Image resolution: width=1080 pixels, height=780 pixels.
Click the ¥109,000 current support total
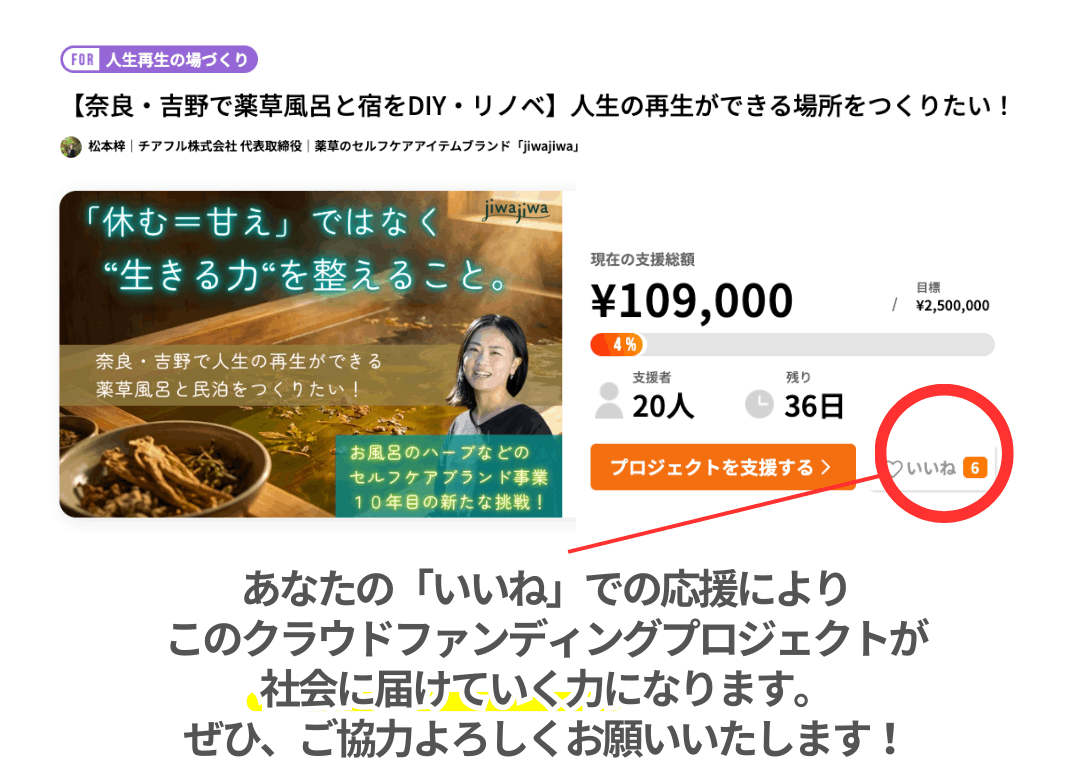click(692, 301)
